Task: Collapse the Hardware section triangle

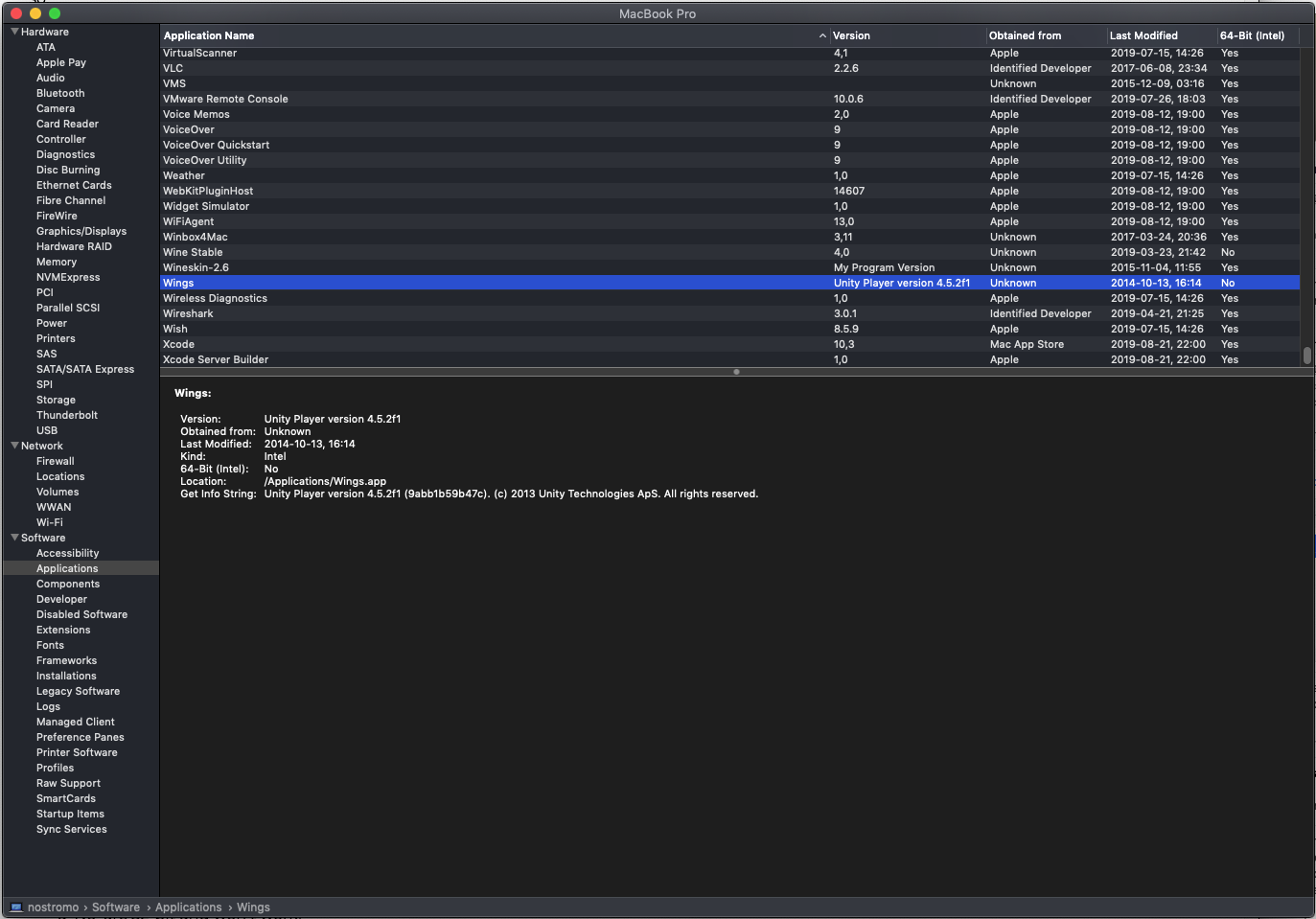Action: tap(14, 32)
